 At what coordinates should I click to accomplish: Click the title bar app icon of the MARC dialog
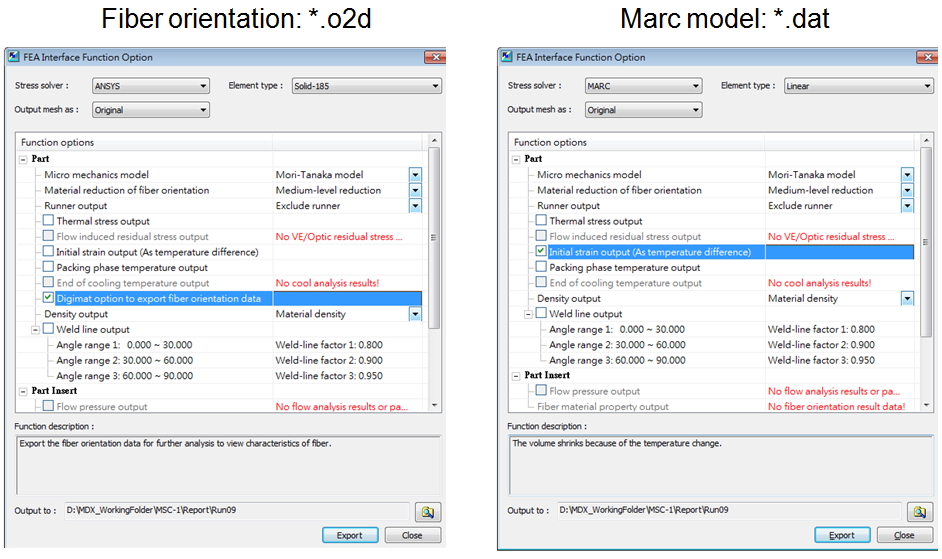tap(506, 57)
